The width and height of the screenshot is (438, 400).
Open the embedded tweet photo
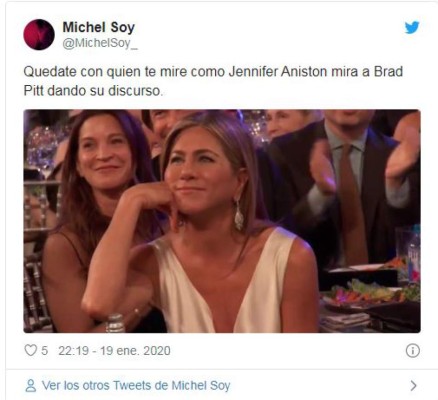coord(222,221)
